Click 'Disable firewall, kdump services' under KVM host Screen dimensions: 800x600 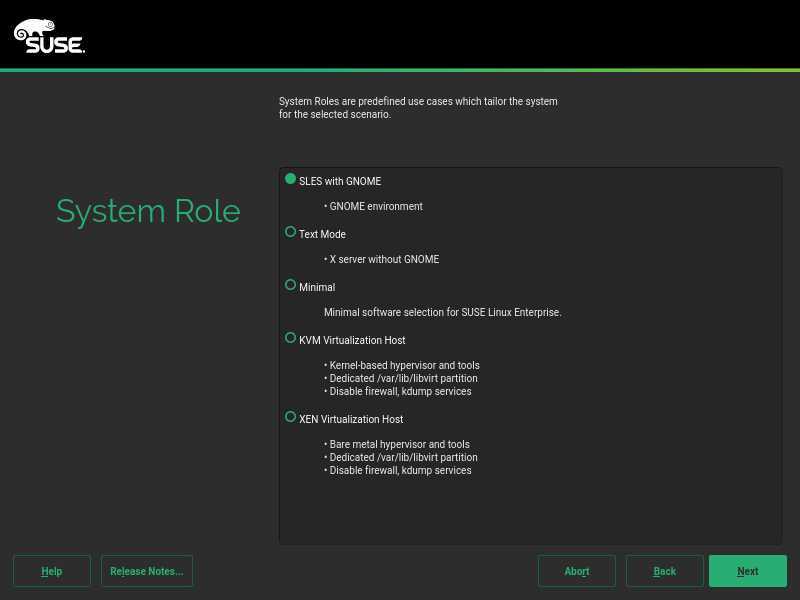[x=401, y=391]
